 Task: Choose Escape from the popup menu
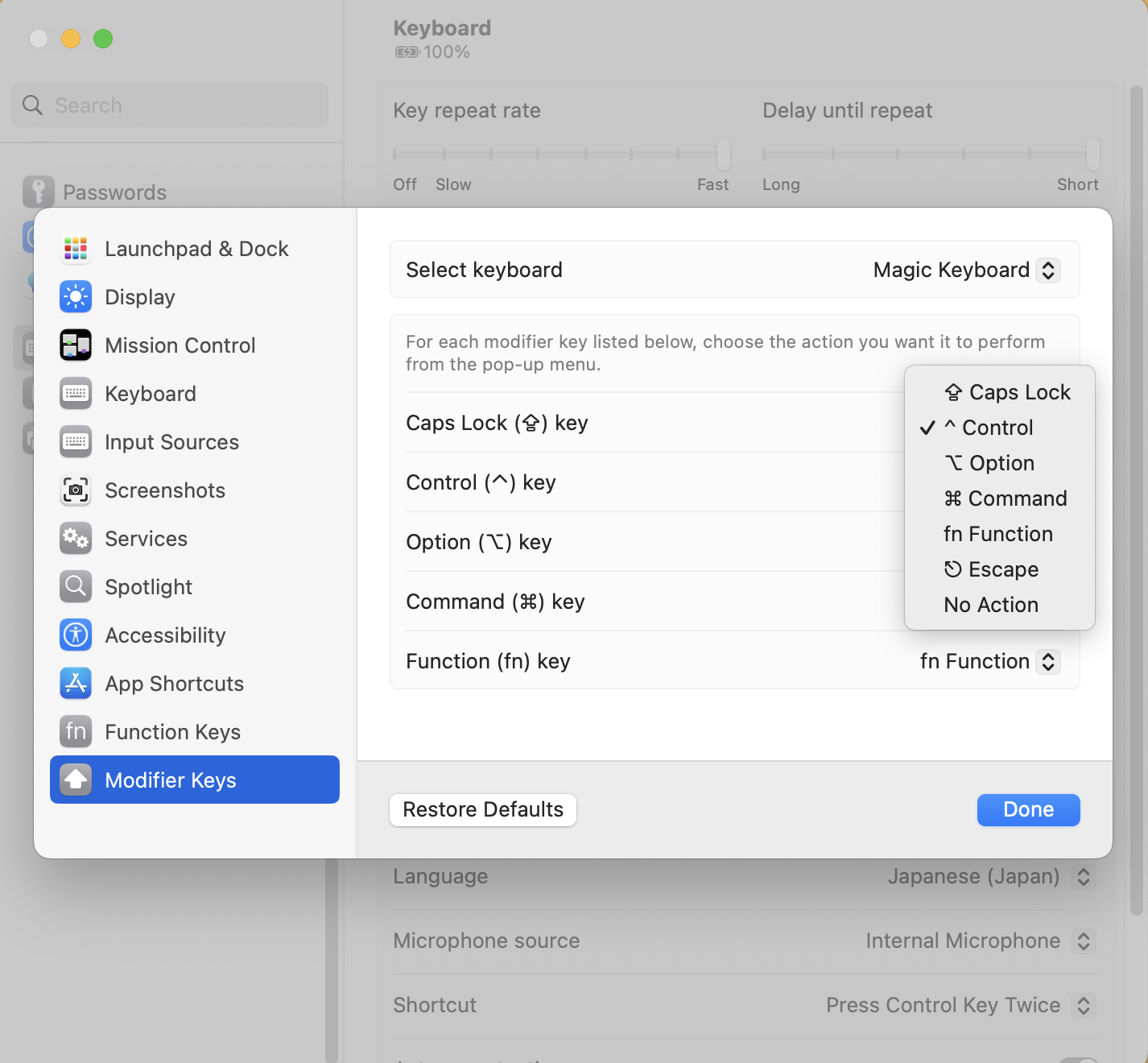point(1000,569)
